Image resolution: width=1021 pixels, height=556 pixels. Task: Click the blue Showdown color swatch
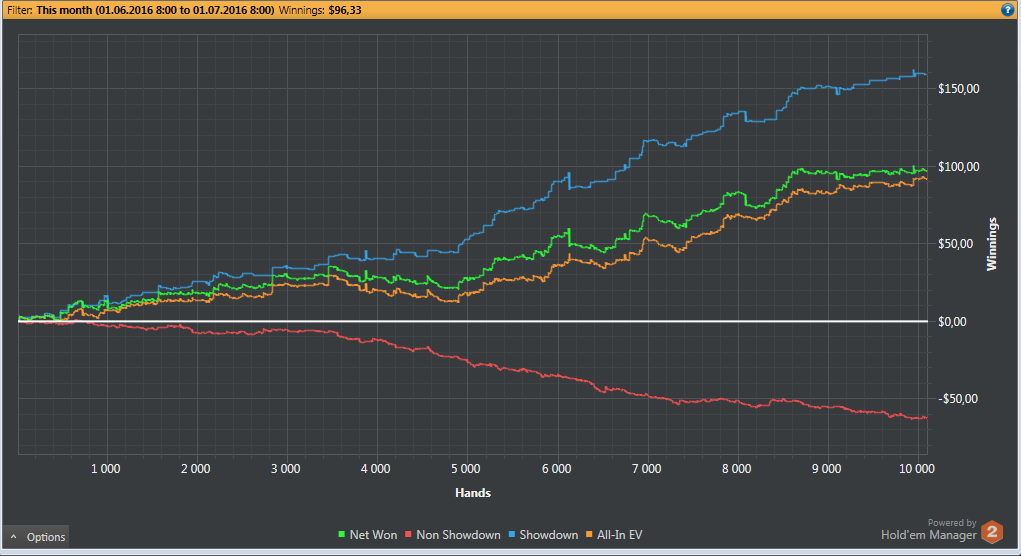(512, 535)
